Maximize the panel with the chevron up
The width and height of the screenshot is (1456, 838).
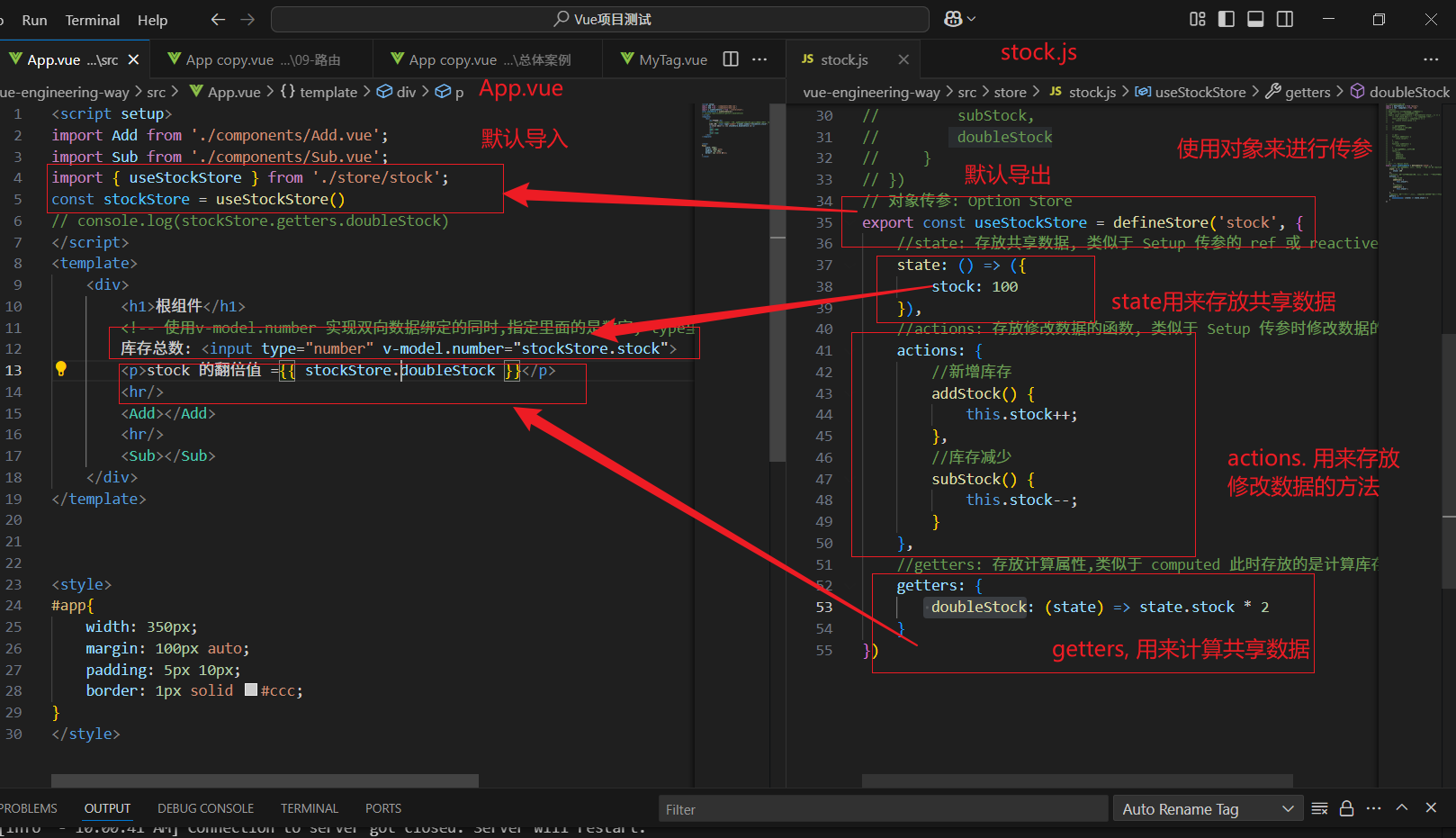1402,808
